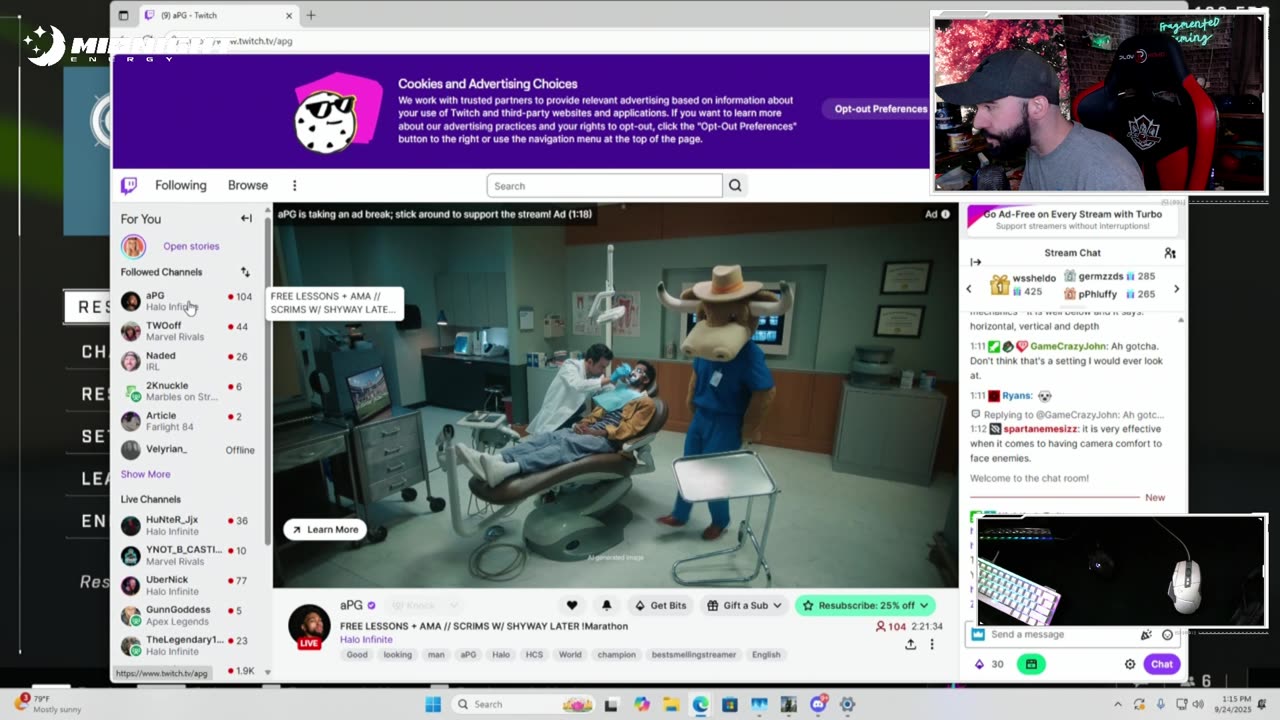
Task: Open the chat community users icon
Action: [1170, 253]
